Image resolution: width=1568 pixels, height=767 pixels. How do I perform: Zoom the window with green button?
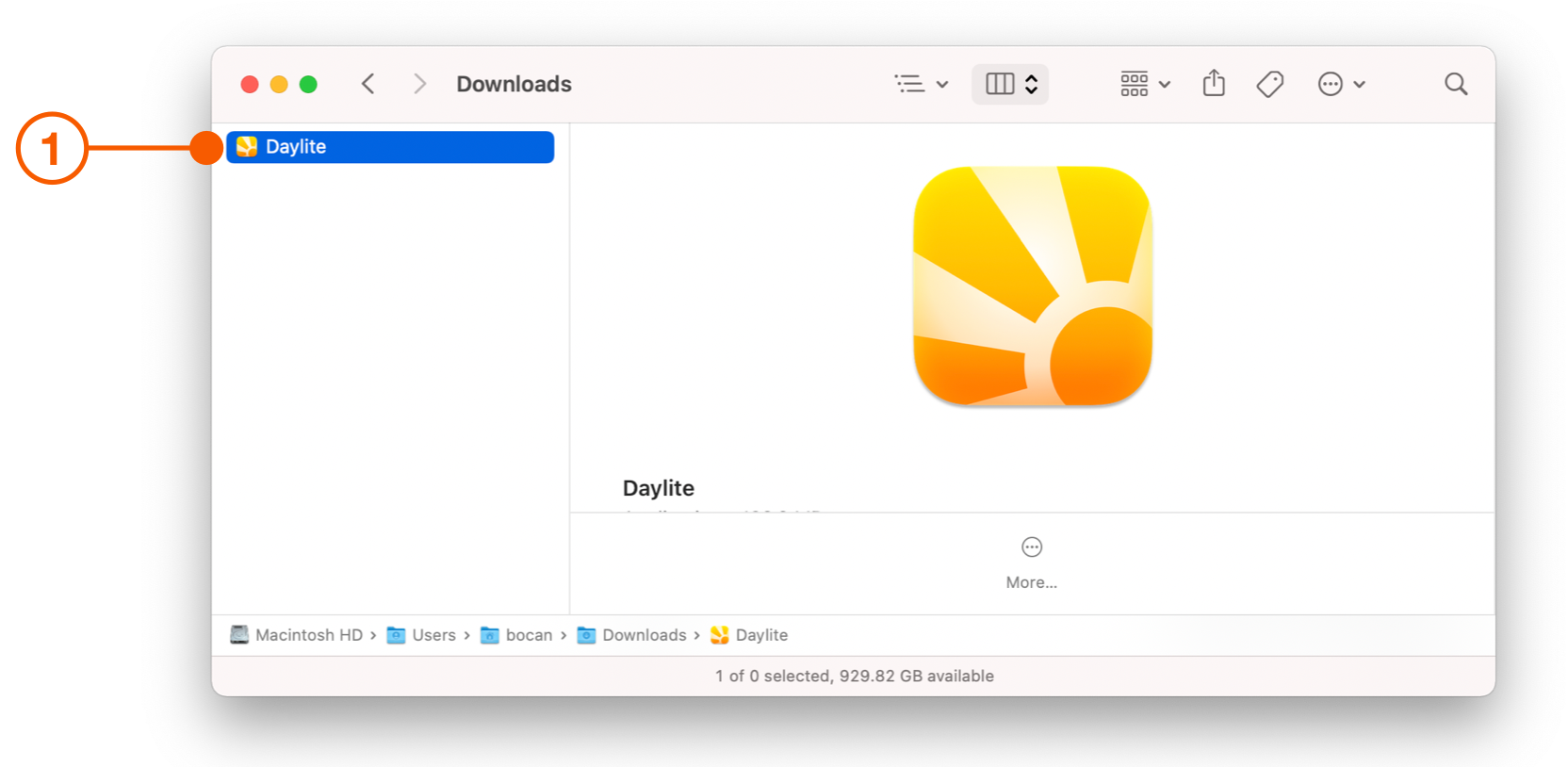(308, 85)
